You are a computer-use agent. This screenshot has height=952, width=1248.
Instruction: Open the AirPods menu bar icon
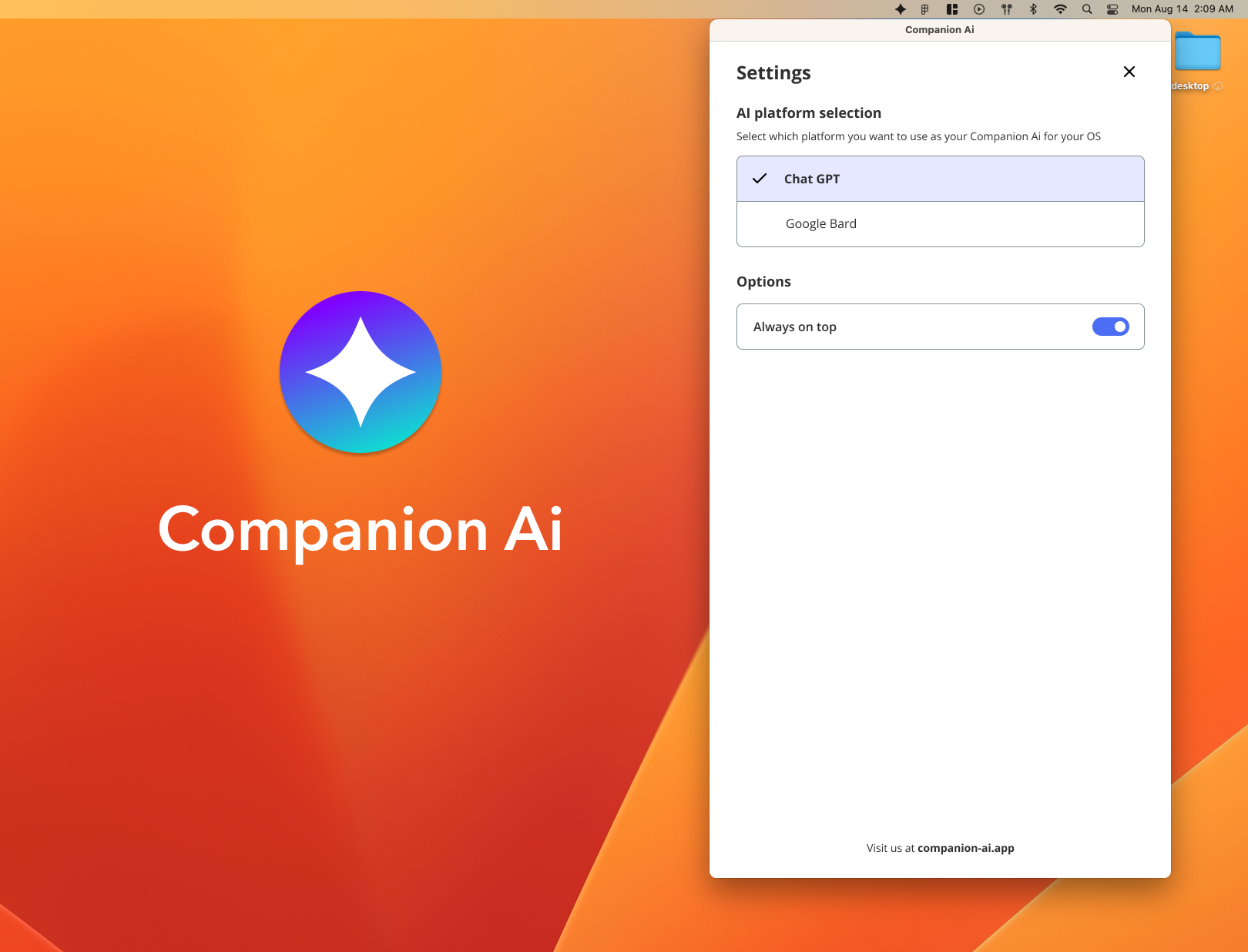(x=1006, y=9)
